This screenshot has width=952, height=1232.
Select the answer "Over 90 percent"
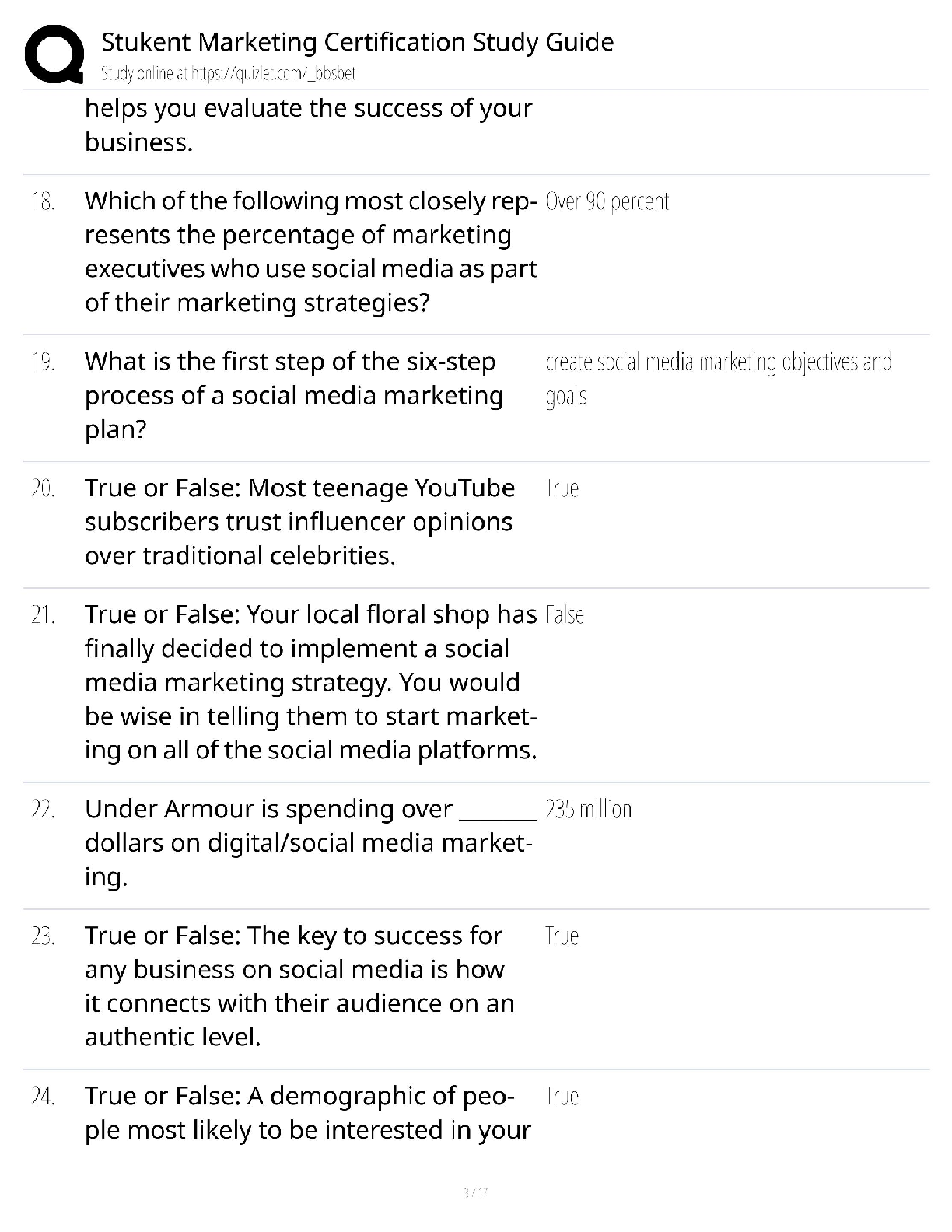(607, 201)
